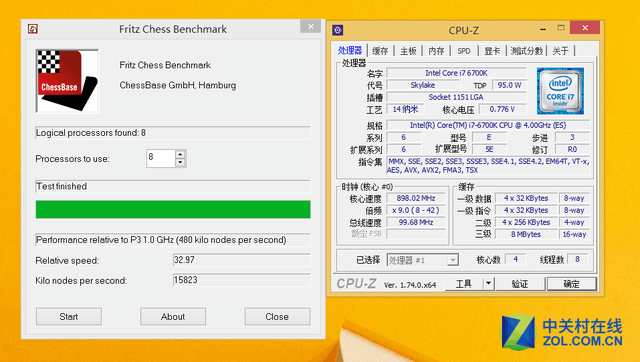This screenshot has width=640, height=362.
Task: Click the revision value R0
Action: tap(572, 149)
